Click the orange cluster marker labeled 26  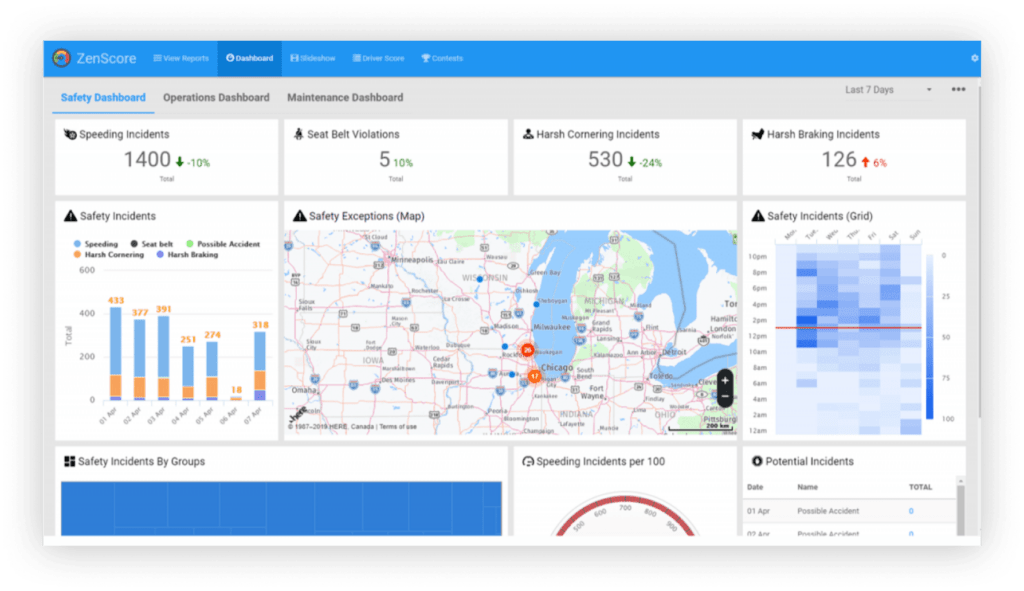(x=528, y=350)
